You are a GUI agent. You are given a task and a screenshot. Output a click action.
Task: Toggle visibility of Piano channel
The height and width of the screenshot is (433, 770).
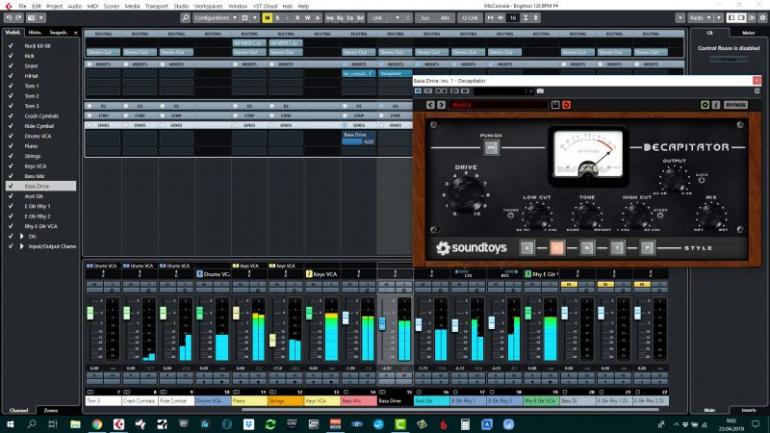tap(11, 146)
